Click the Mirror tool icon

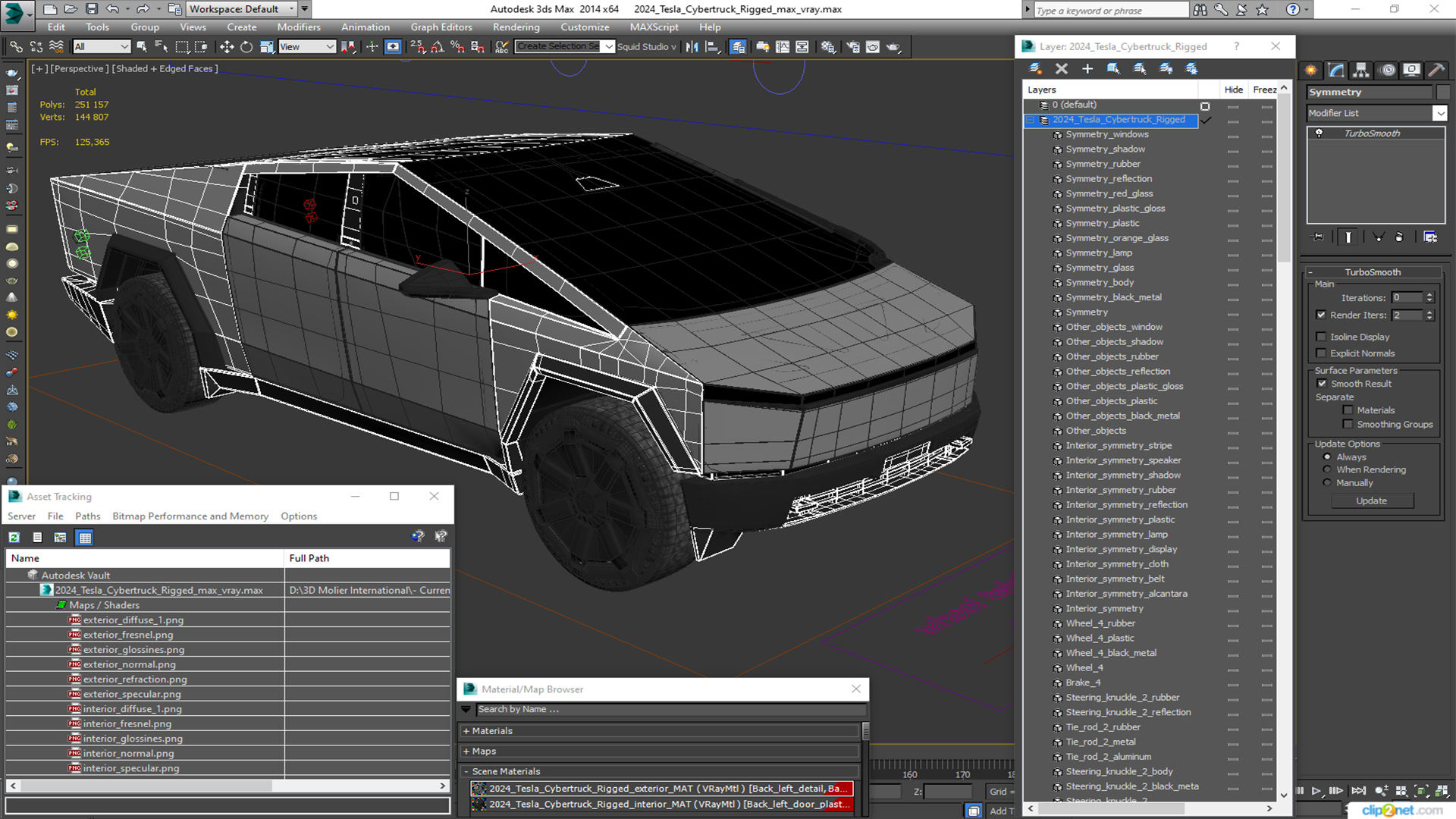(x=692, y=47)
